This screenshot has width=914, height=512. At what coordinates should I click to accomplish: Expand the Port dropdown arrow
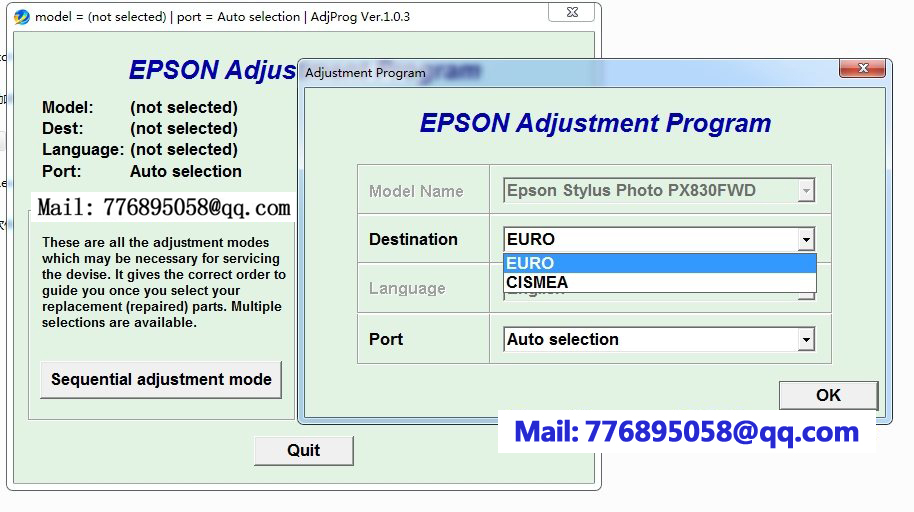click(806, 339)
